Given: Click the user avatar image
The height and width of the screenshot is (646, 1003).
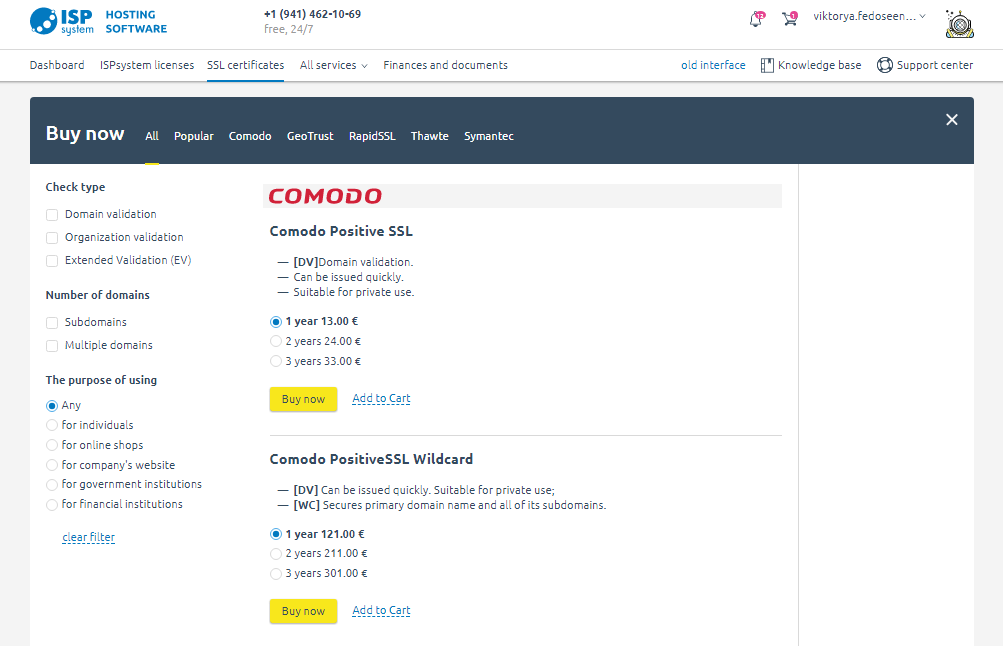Looking at the screenshot, I should 960,24.
